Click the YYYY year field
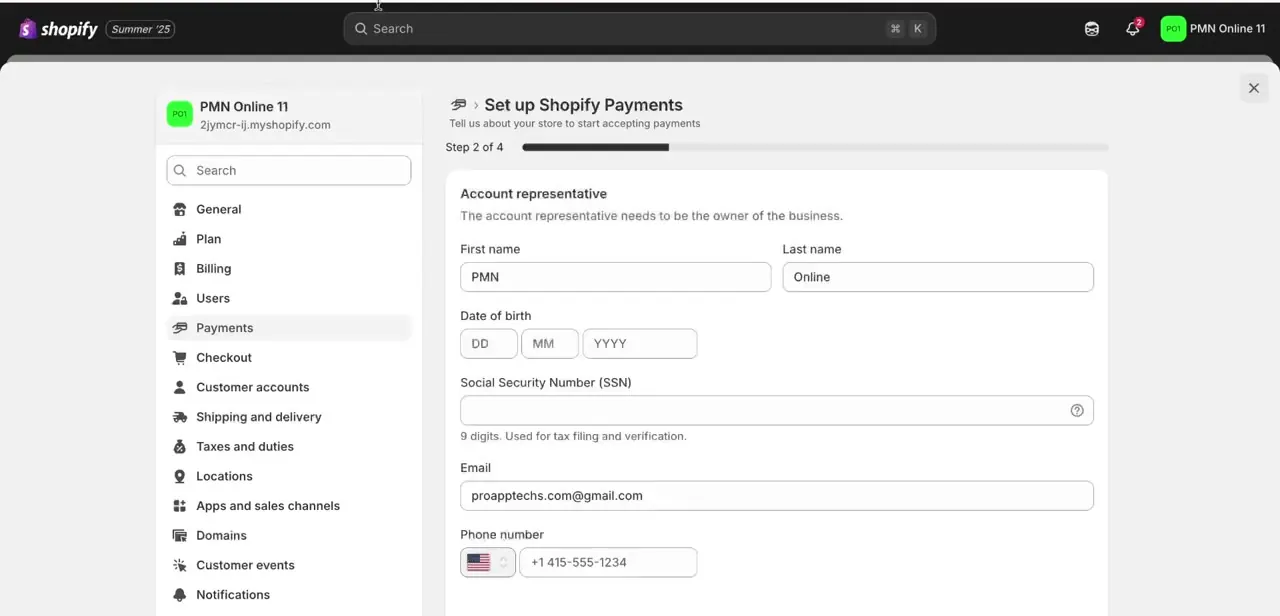 640,344
